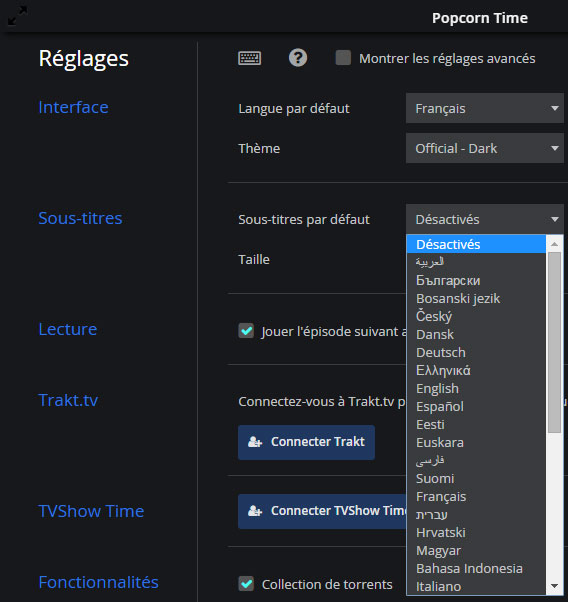This screenshot has height=602, width=568.
Task: Open the help question mark icon
Action: [x=298, y=58]
